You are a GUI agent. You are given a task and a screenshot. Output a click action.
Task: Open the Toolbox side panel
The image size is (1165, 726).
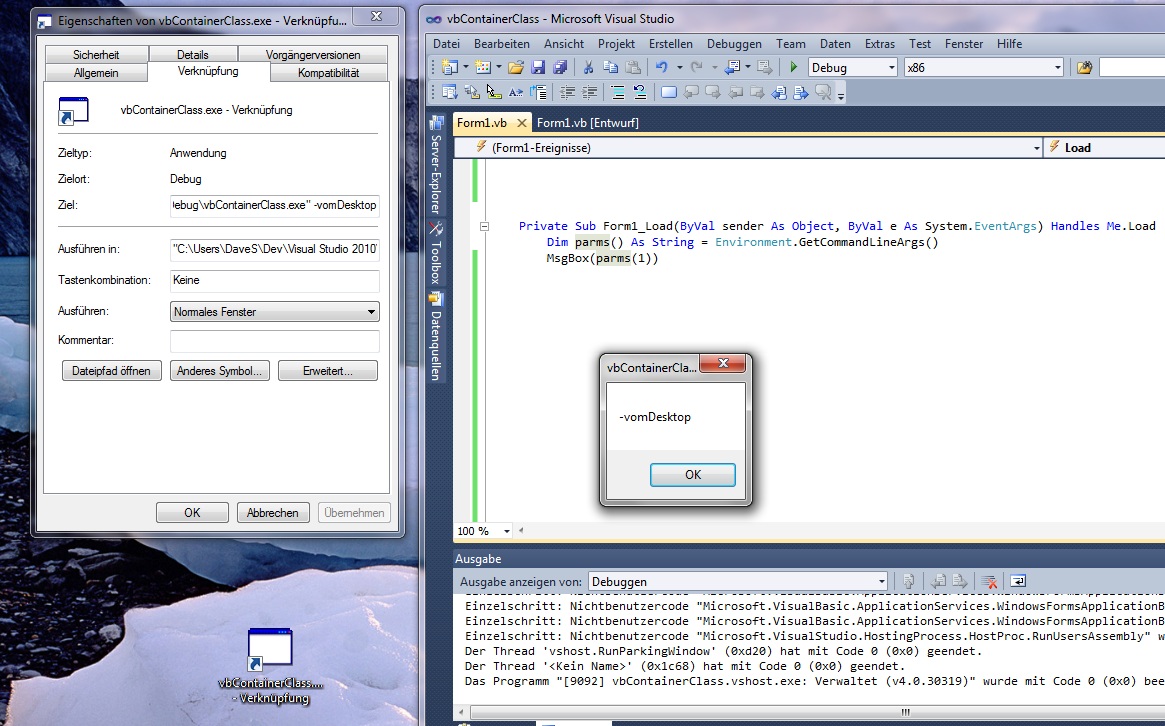(x=436, y=252)
